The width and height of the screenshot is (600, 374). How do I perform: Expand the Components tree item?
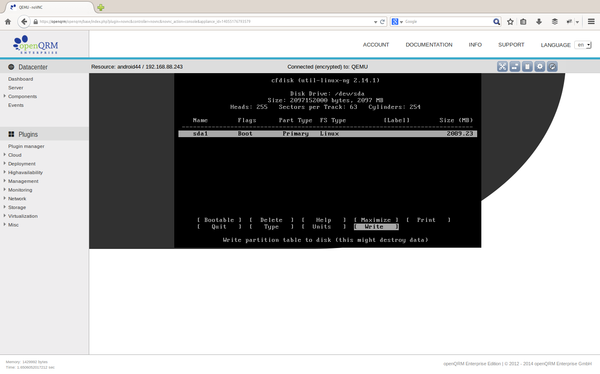coord(5,96)
